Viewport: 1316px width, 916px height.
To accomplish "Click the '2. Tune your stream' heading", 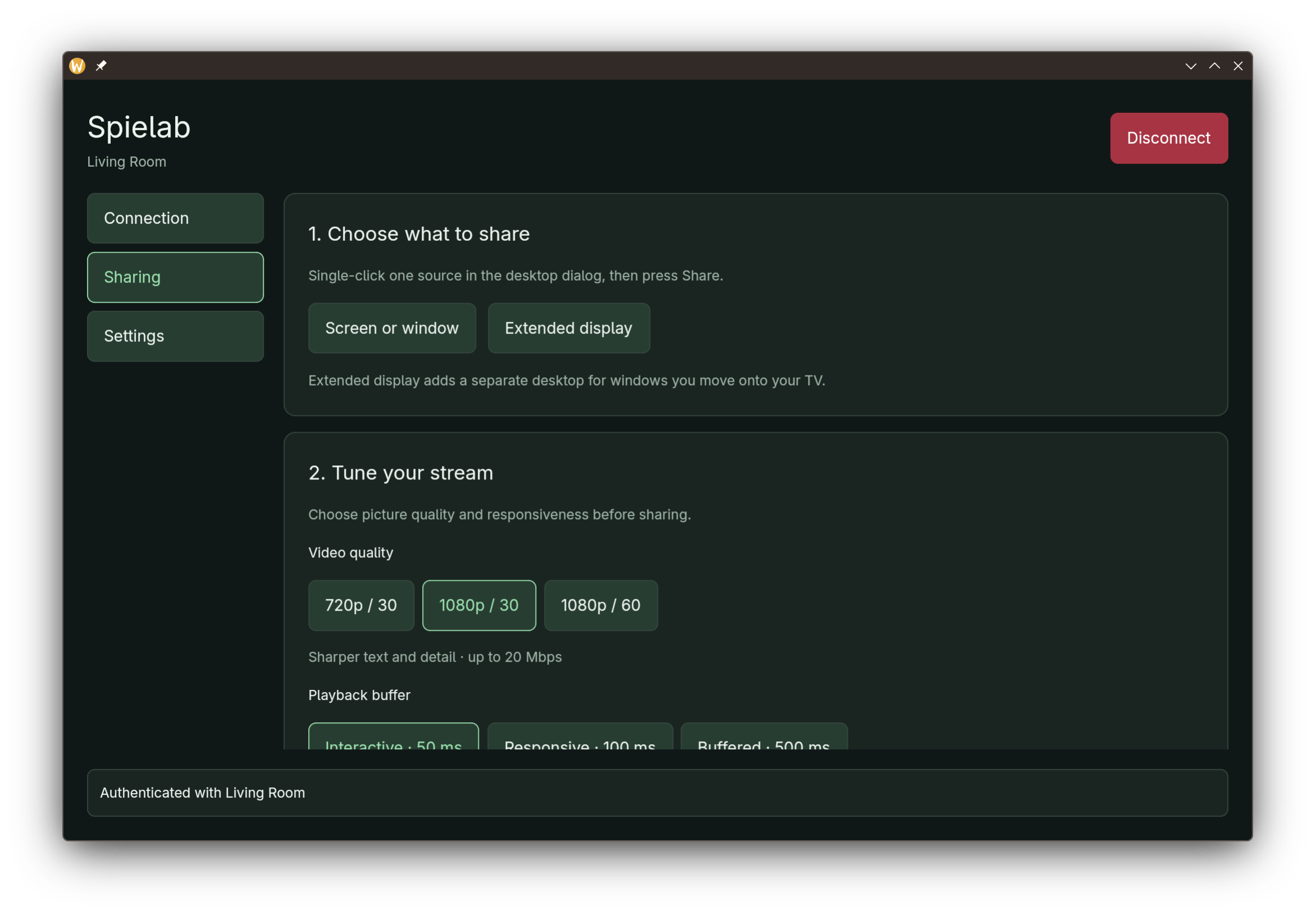I will [x=401, y=473].
